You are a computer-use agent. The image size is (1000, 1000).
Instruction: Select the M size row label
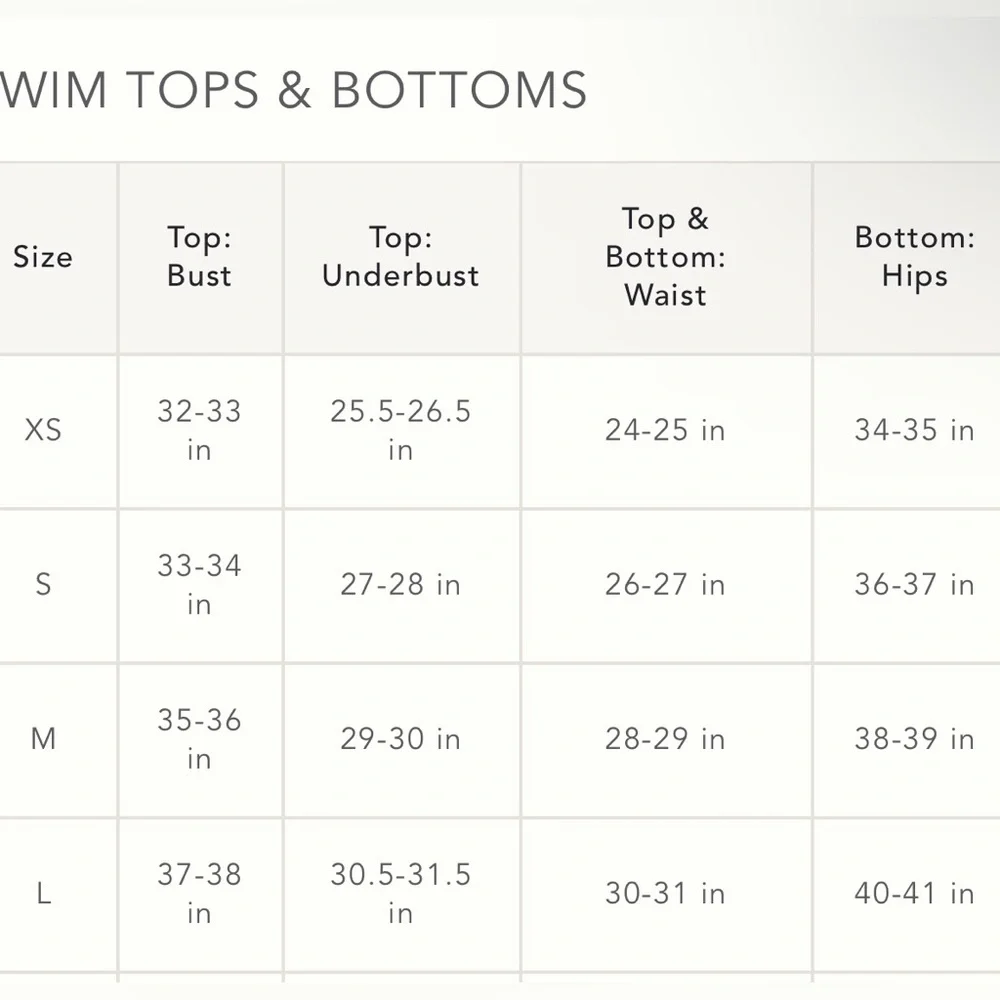(43, 739)
